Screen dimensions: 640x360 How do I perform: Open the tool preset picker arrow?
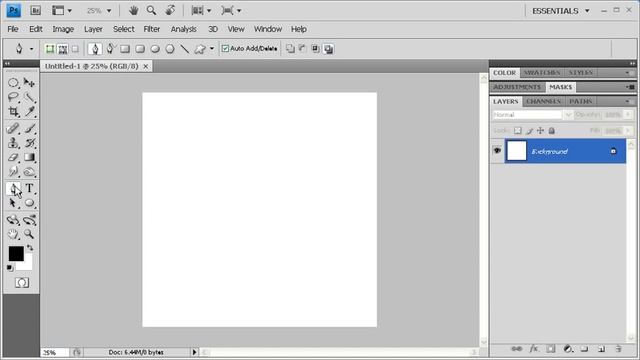[x=31, y=49]
